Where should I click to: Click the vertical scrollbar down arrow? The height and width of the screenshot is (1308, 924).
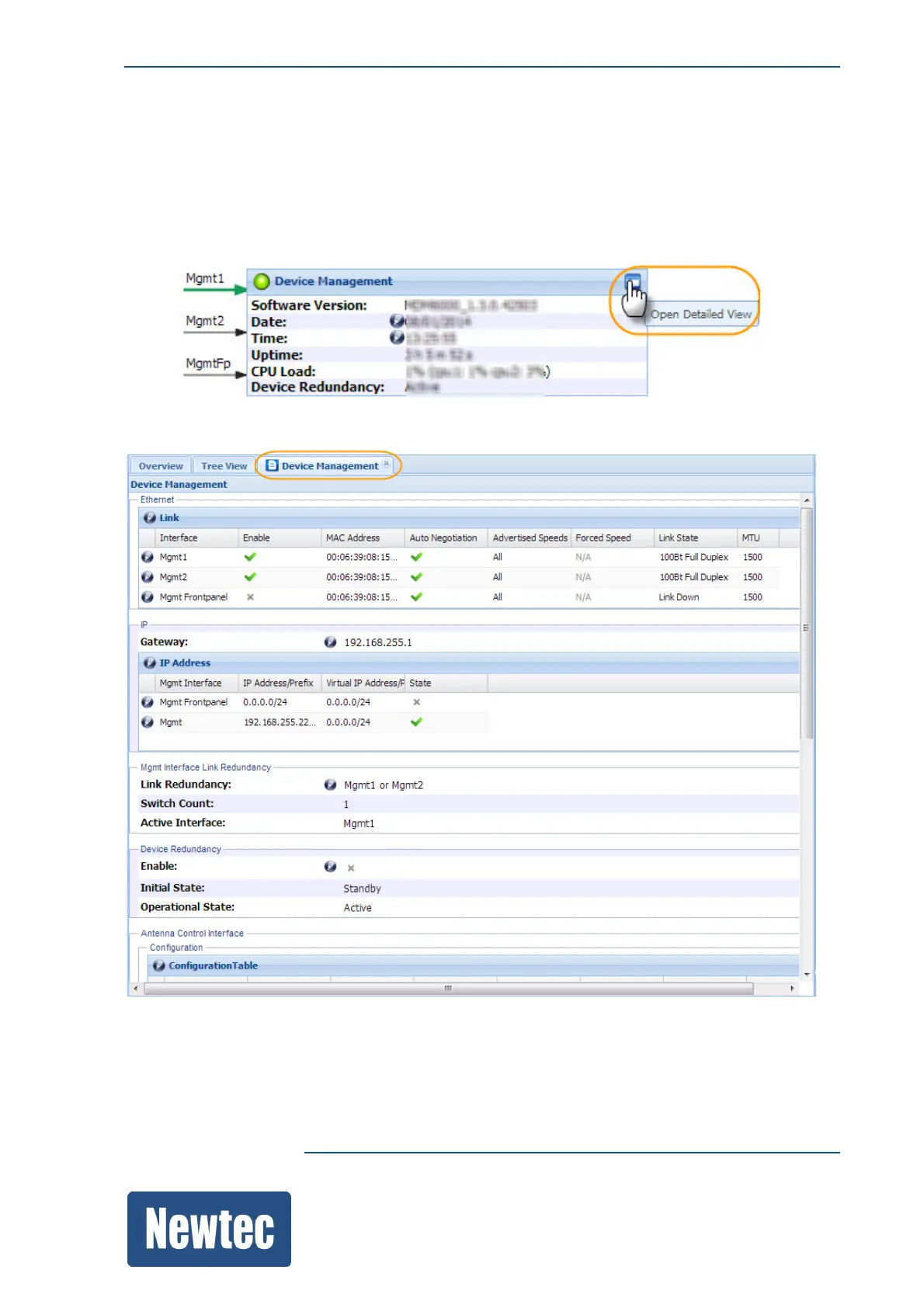point(807,974)
